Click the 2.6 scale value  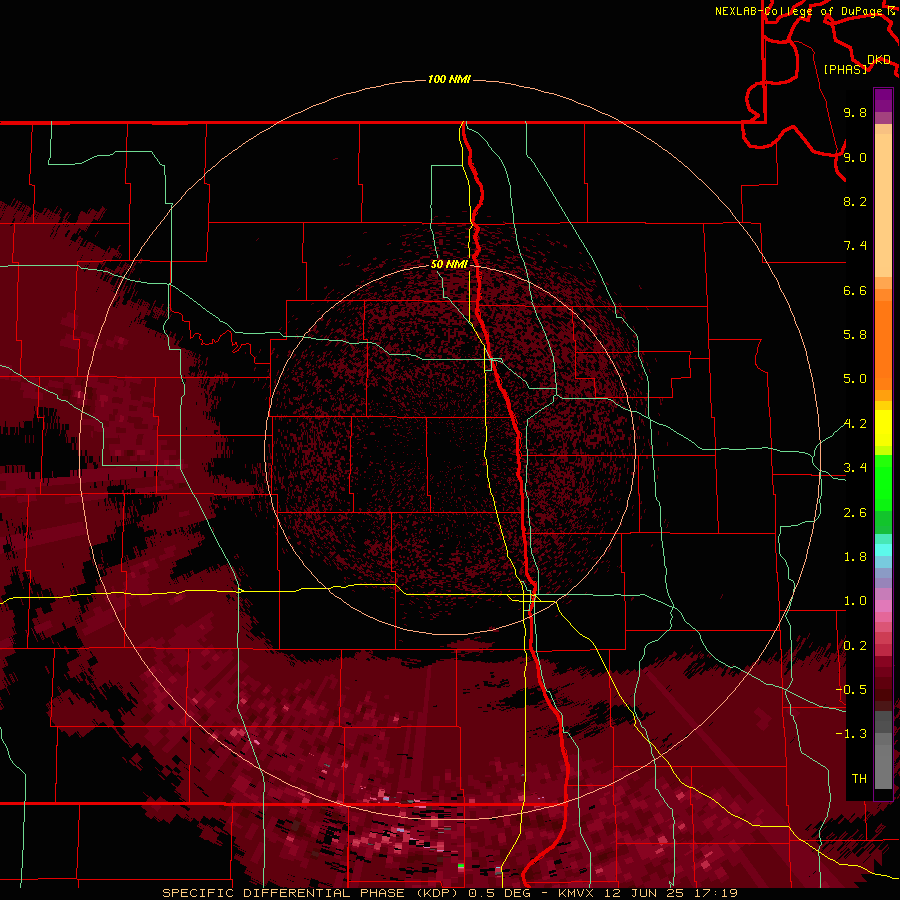tap(855, 513)
